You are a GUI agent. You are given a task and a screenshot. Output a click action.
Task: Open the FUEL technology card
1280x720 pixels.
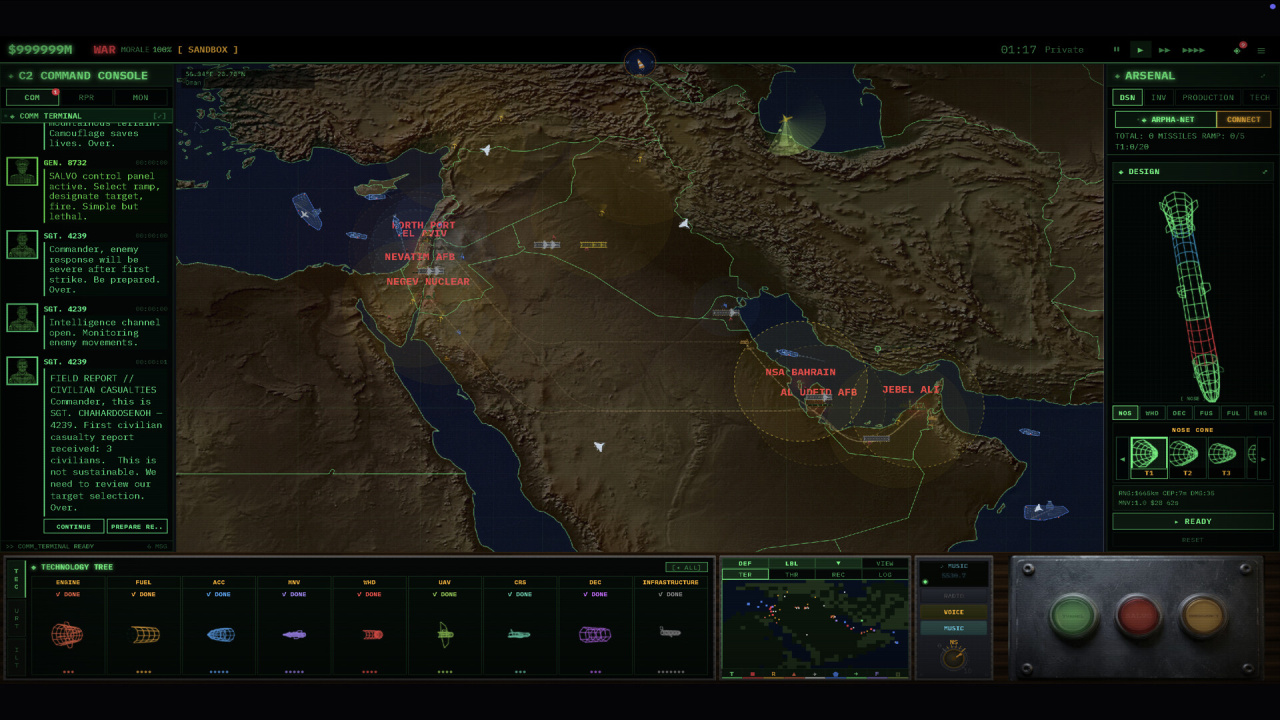click(144, 626)
